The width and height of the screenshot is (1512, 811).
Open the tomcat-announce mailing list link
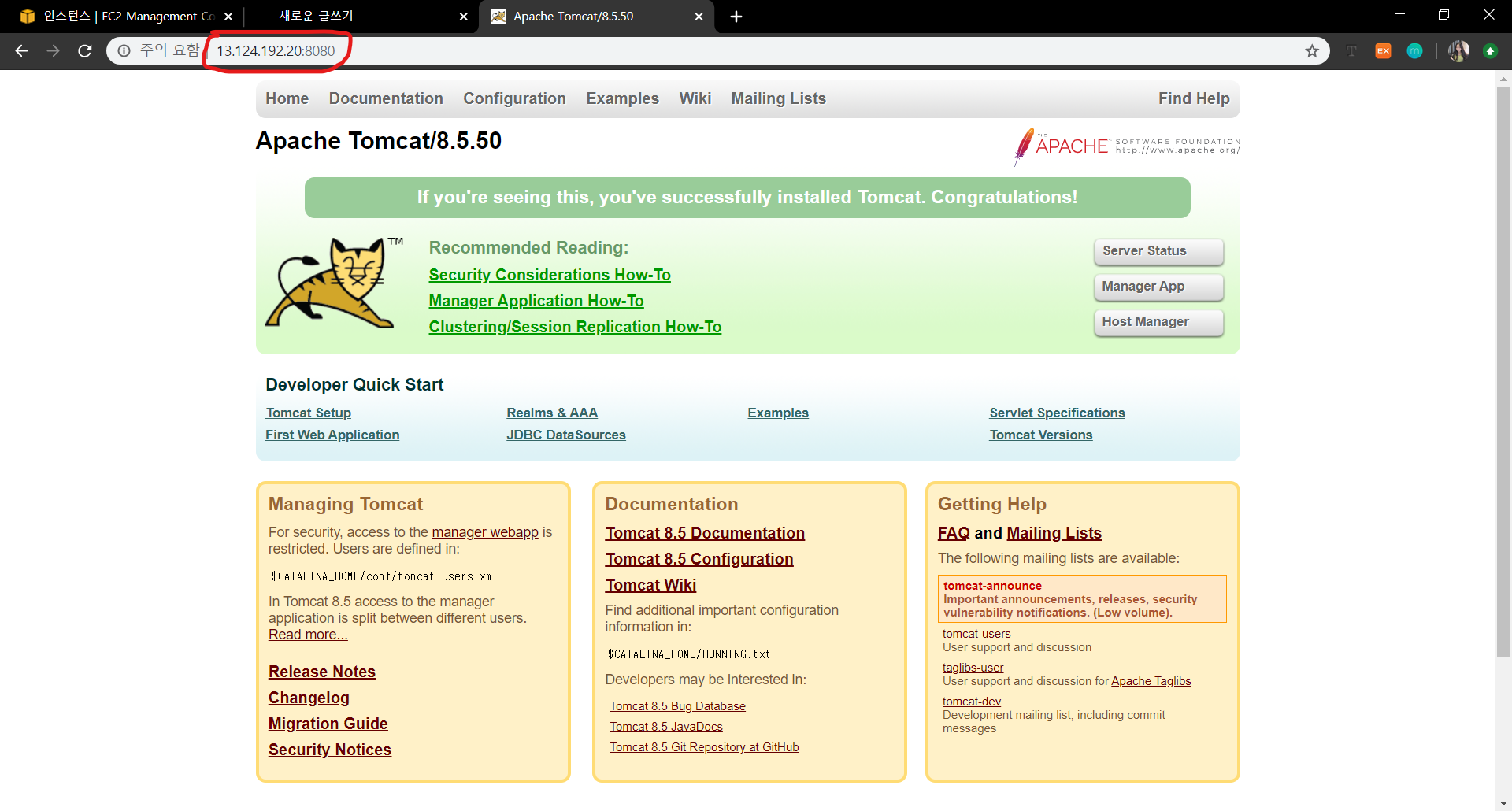[992, 586]
